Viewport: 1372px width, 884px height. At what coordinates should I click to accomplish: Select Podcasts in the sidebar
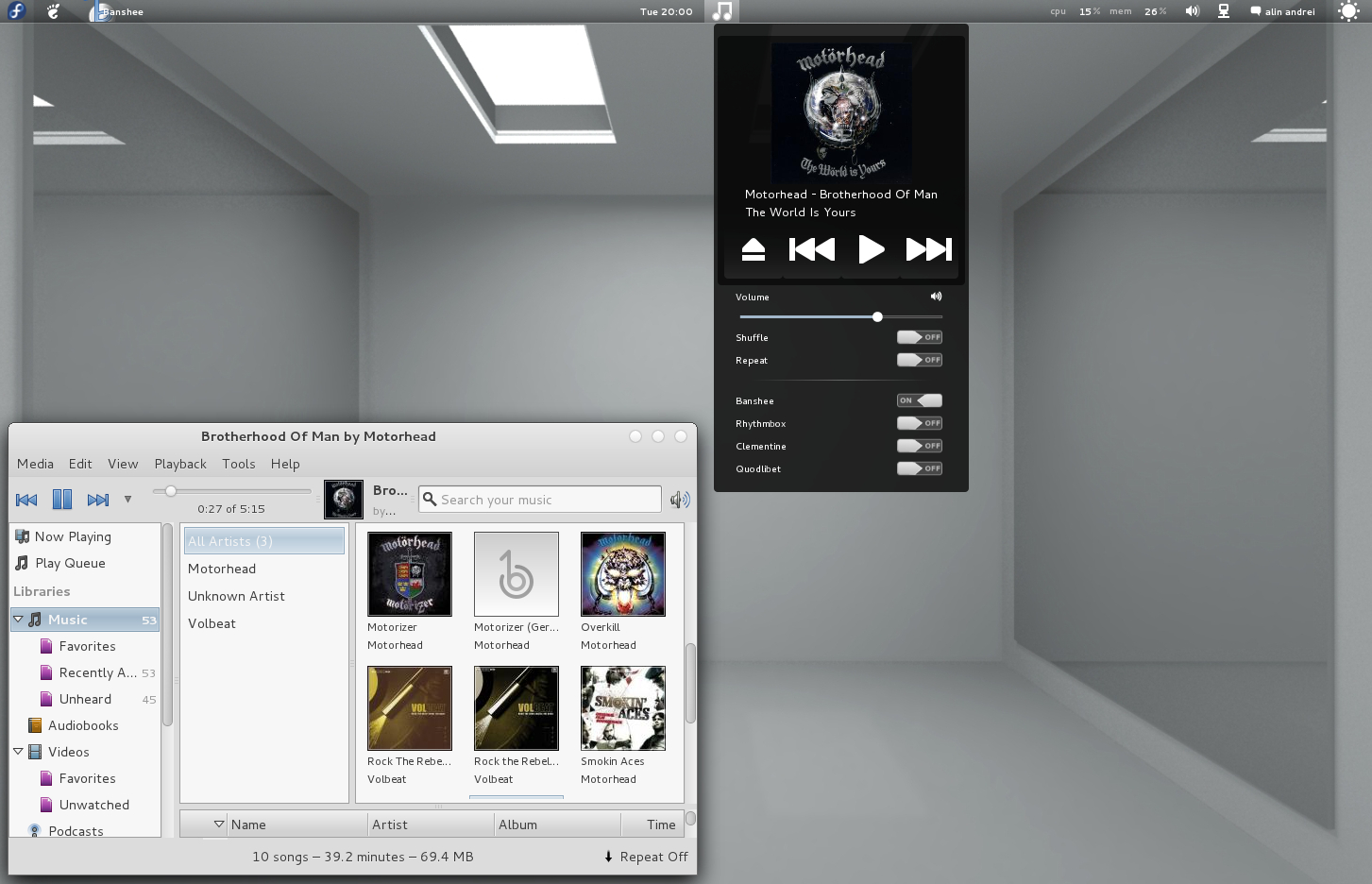(76, 830)
